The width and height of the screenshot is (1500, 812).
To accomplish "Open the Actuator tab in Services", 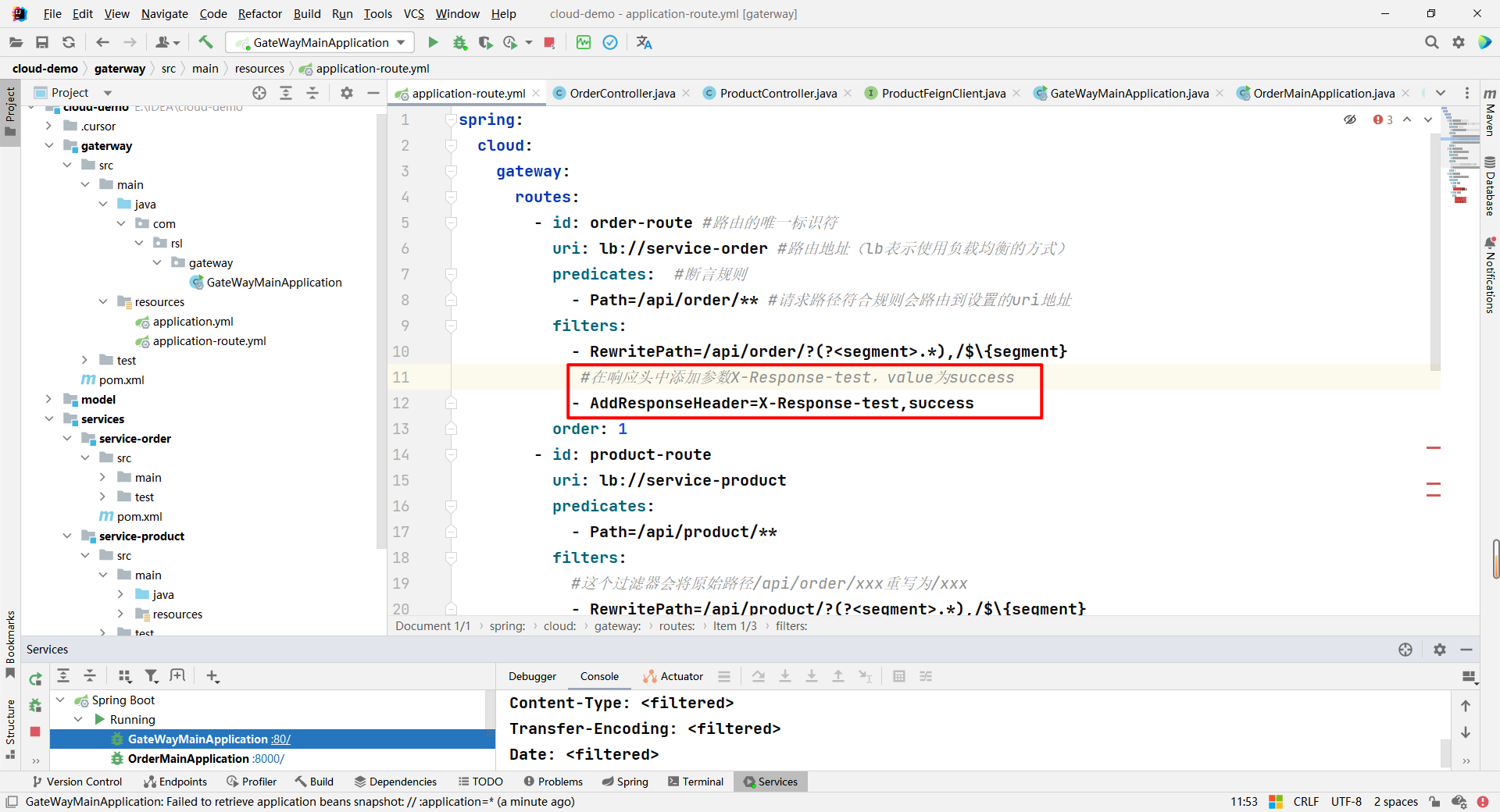I will 673,676.
